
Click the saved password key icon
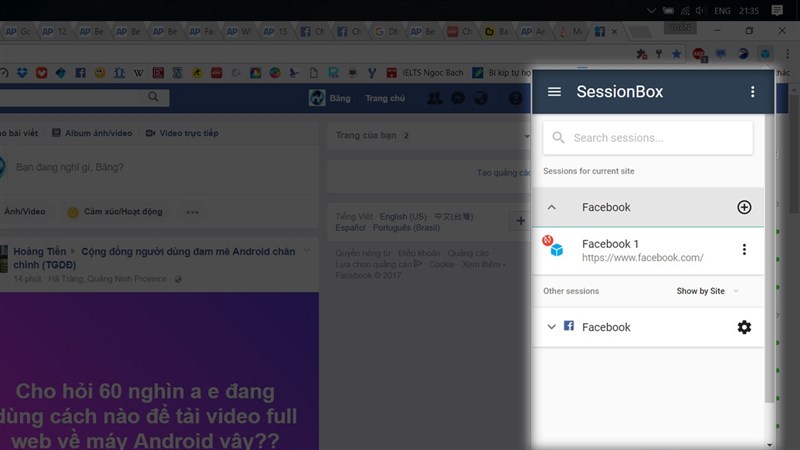click(x=659, y=54)
